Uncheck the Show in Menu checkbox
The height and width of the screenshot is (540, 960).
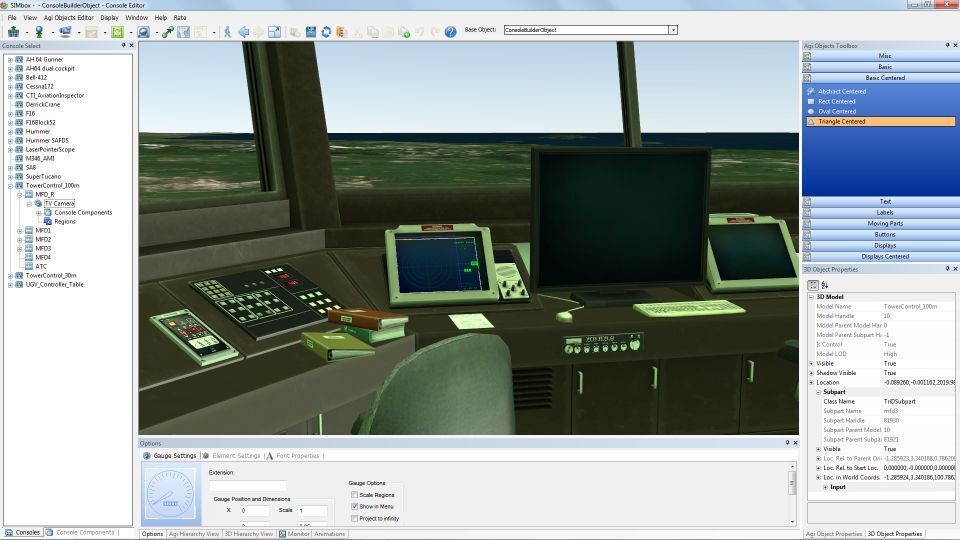pyautogui.click(x=354, y=507)
